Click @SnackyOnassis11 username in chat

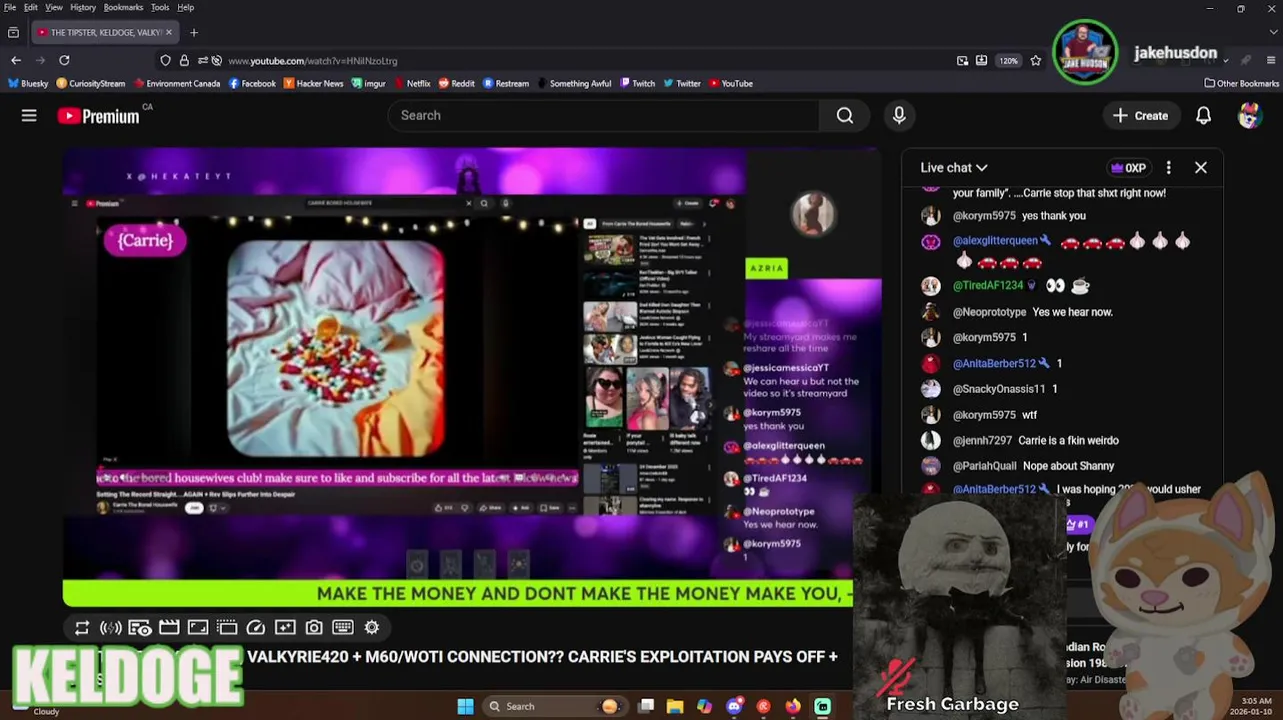point(999,389)
